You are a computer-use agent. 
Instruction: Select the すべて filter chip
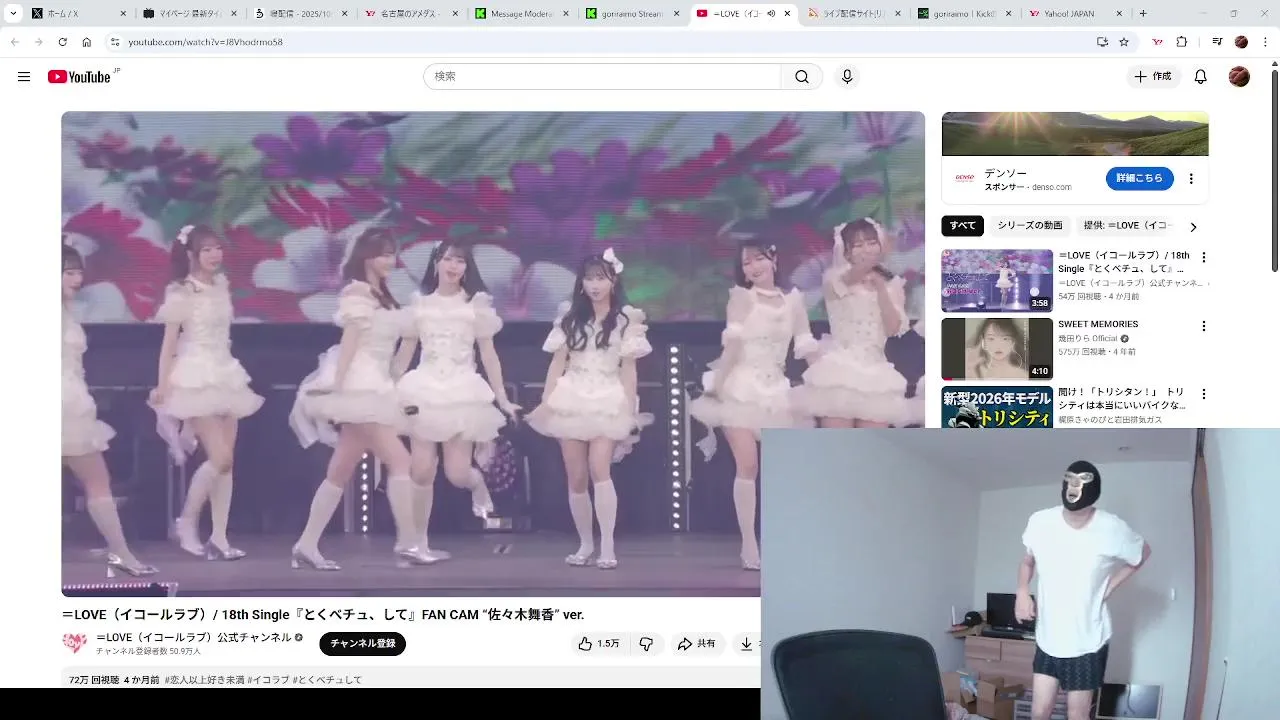click(962, 226)
